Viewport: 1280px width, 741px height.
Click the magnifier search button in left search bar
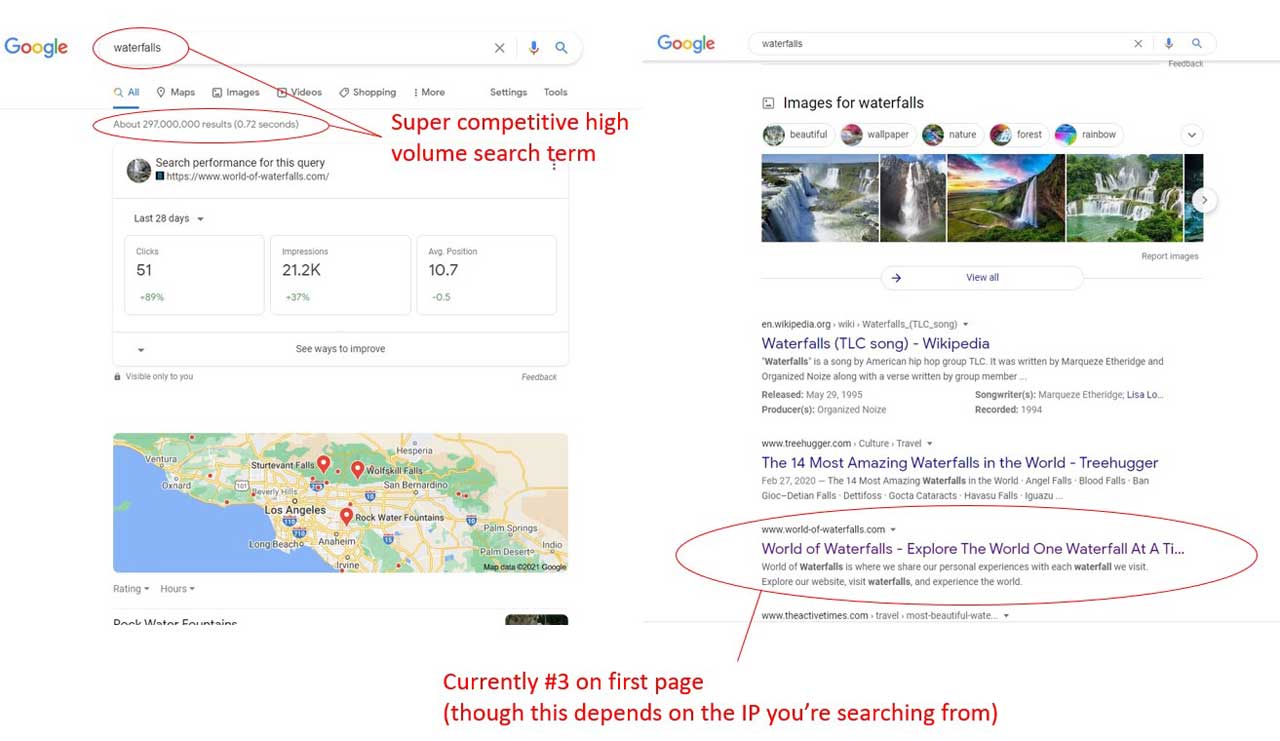(562, 48)
